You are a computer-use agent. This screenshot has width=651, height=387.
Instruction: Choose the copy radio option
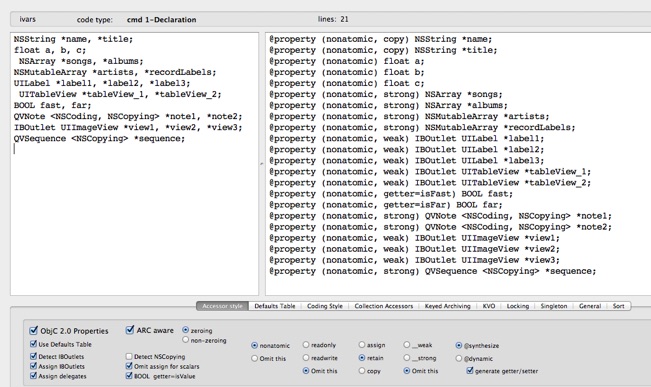tap(362, 370)
